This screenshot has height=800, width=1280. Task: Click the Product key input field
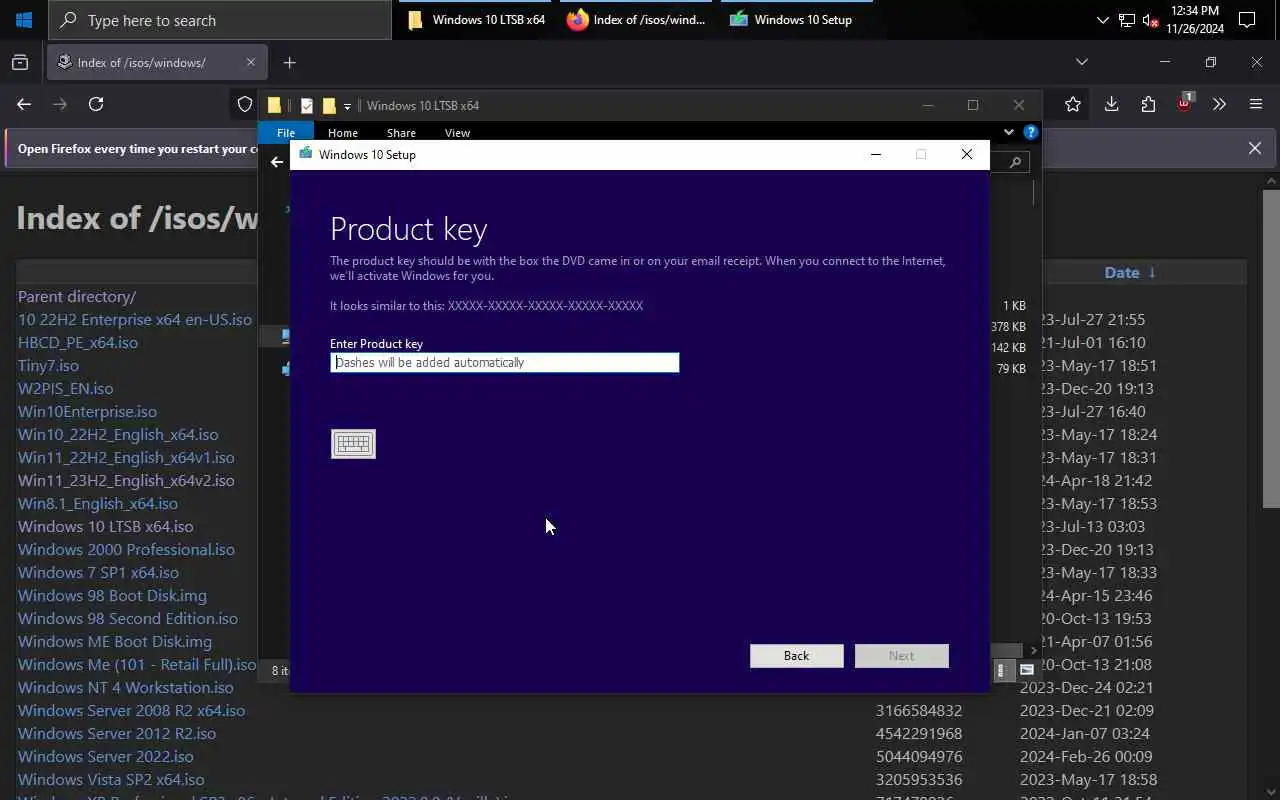[505, 362]
